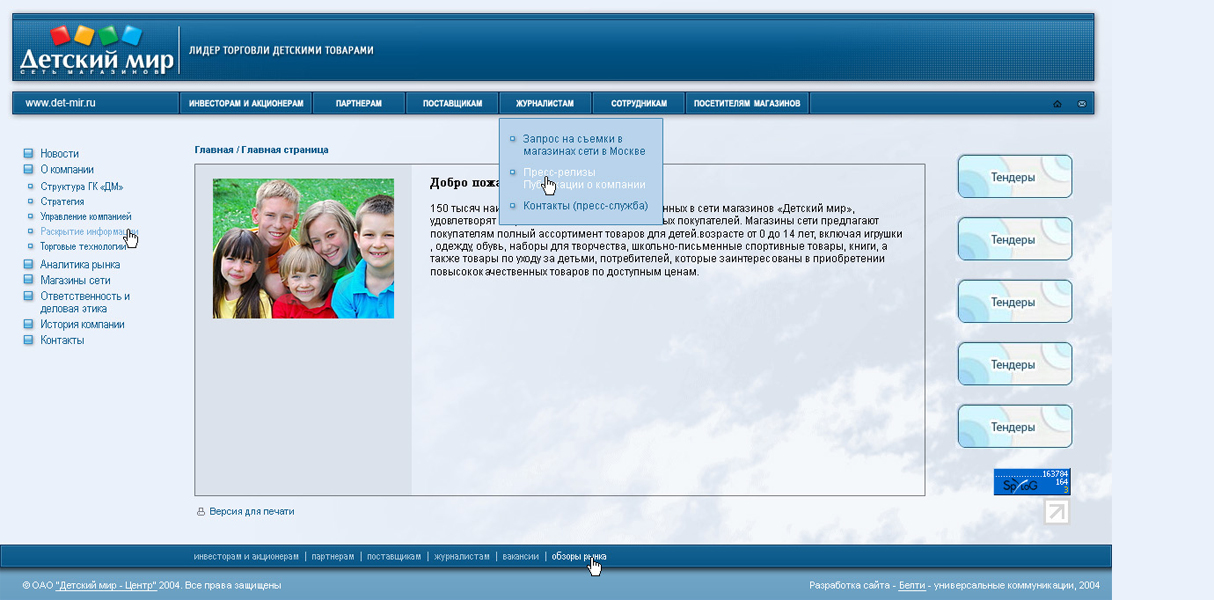Click footer link инвесторам и акционерам

(x=247, y=557)
